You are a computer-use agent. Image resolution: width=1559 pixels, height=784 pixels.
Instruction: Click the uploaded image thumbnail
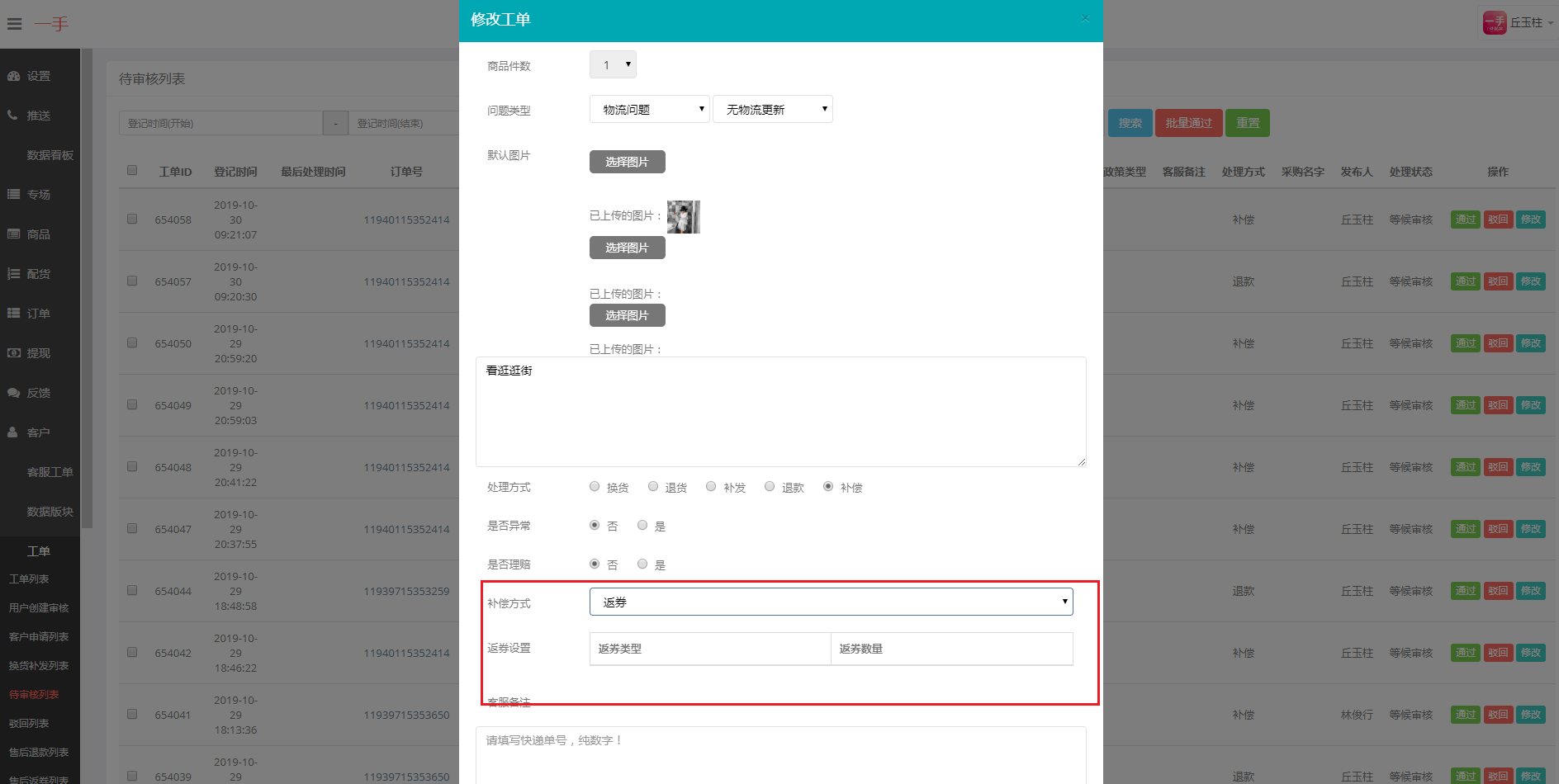click(x=684, y=217)
